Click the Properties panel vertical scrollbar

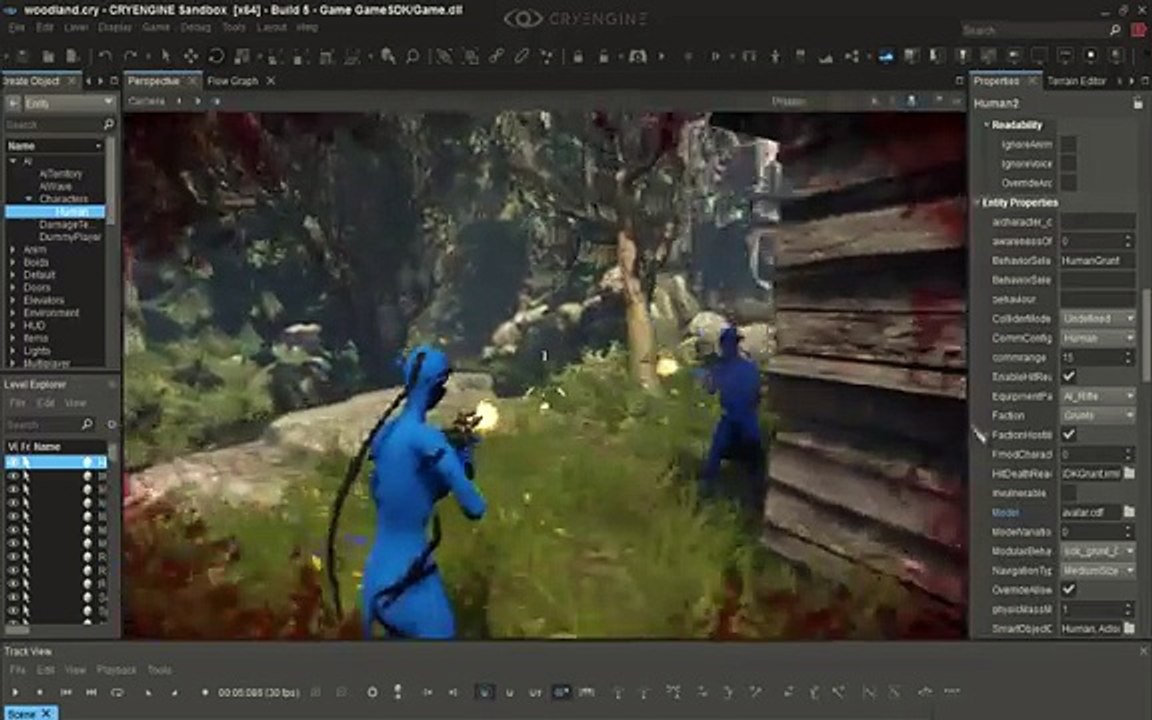(x=1146, y=335)
